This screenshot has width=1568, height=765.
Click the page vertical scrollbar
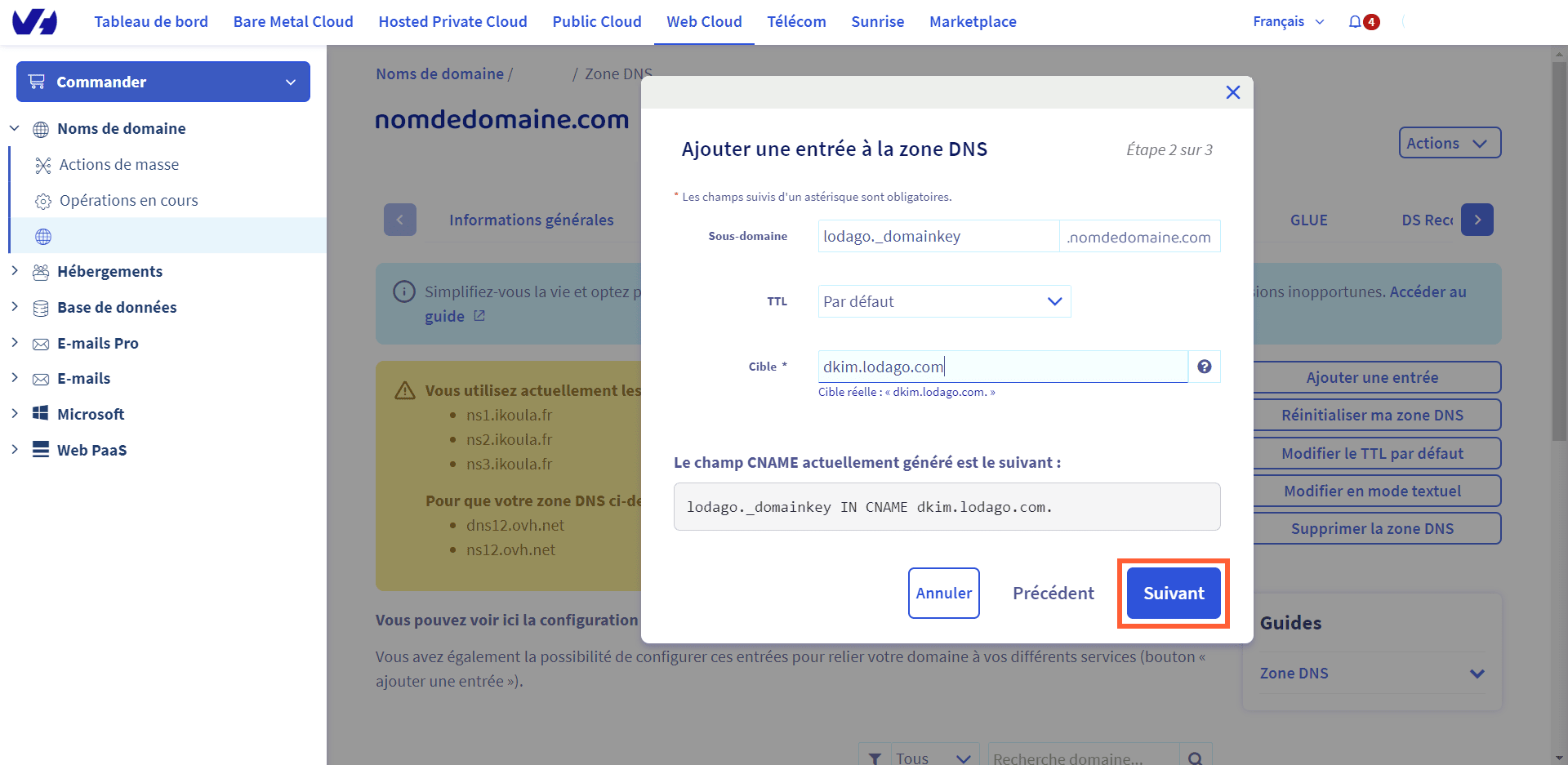1559,253
